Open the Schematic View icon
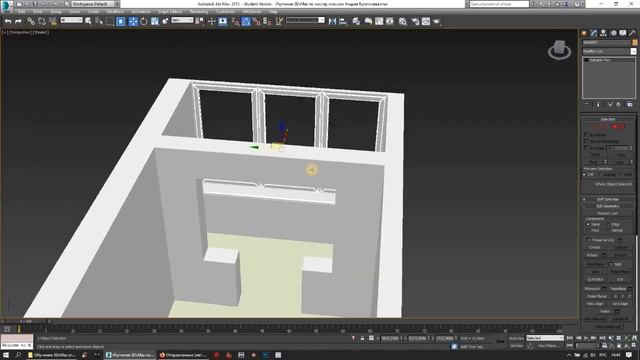640x360 pixels. coord(390,21)
